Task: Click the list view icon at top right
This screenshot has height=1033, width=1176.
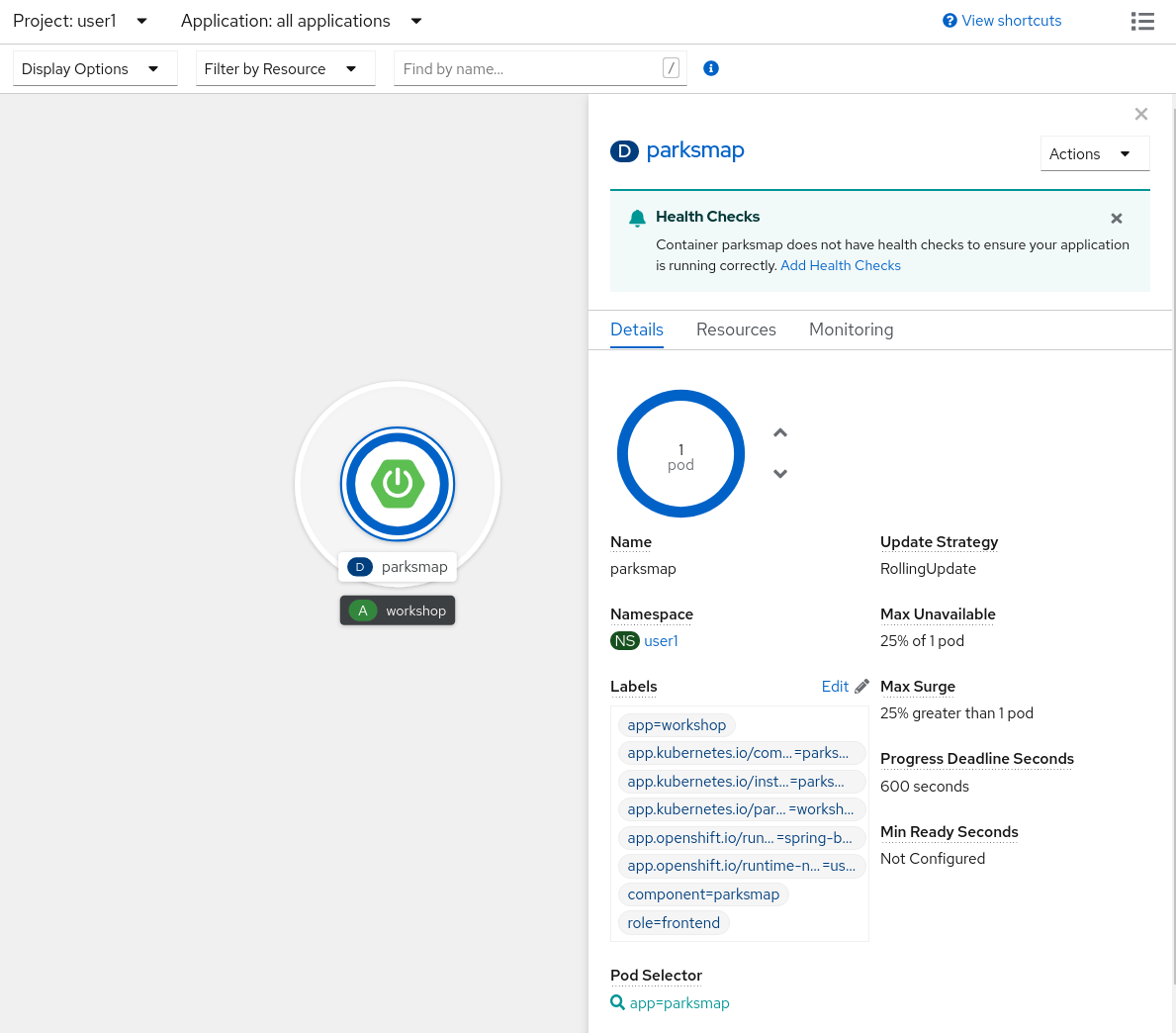Action: tap(1142, 21)
